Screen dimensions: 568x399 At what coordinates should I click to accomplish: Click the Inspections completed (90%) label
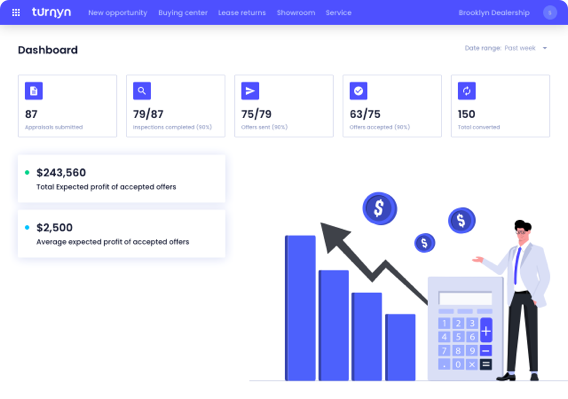[x=172, y=127]
